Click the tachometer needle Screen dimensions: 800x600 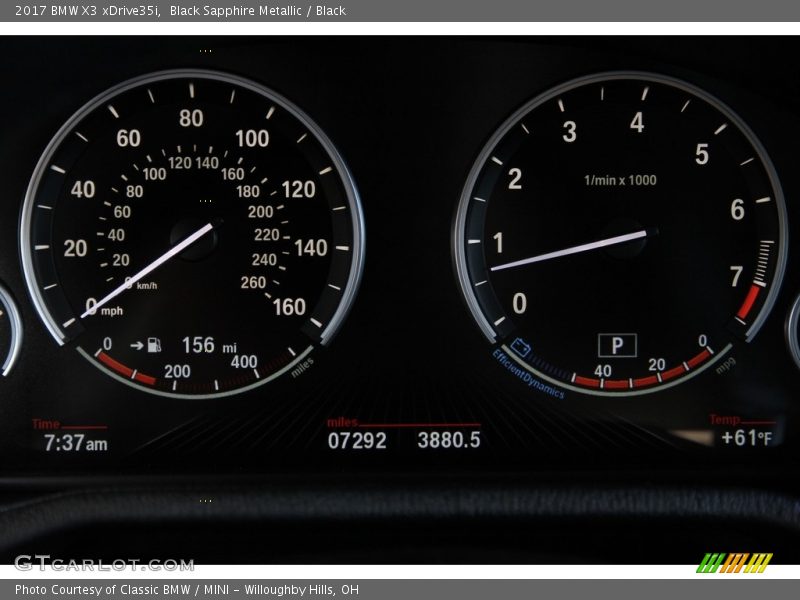coord(570,250)
